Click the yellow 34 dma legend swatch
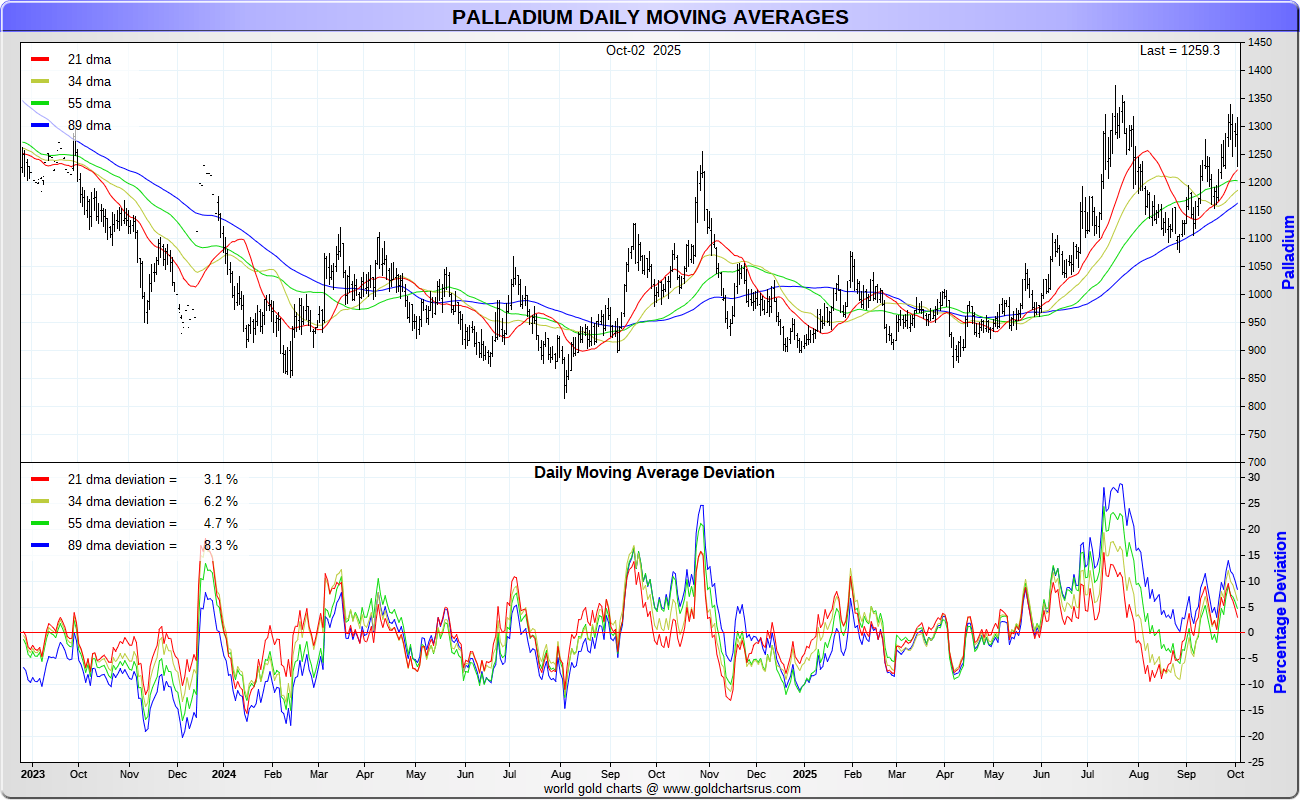Screen dimensions: 1300x800 40,82
